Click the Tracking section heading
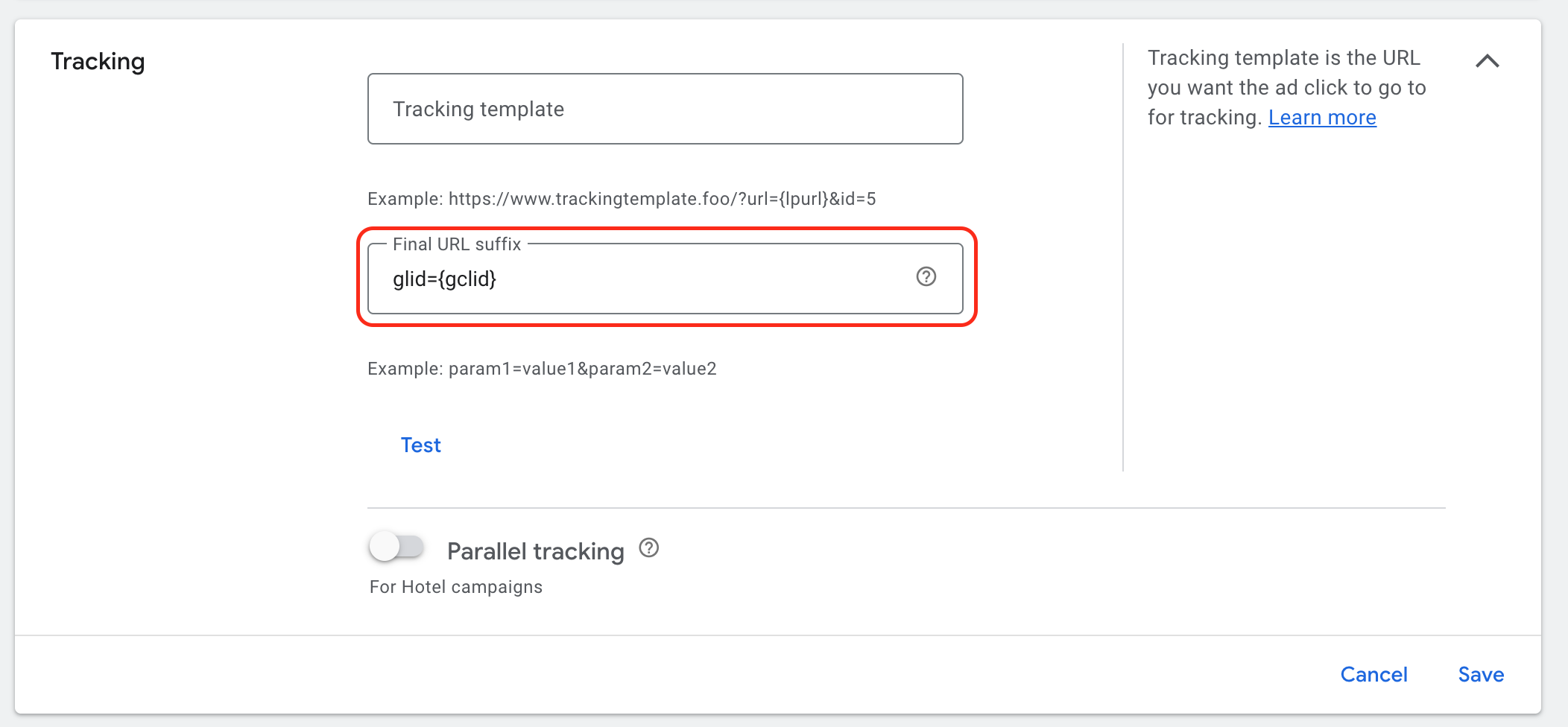The image size is (1568, 727). pos(98,61)
